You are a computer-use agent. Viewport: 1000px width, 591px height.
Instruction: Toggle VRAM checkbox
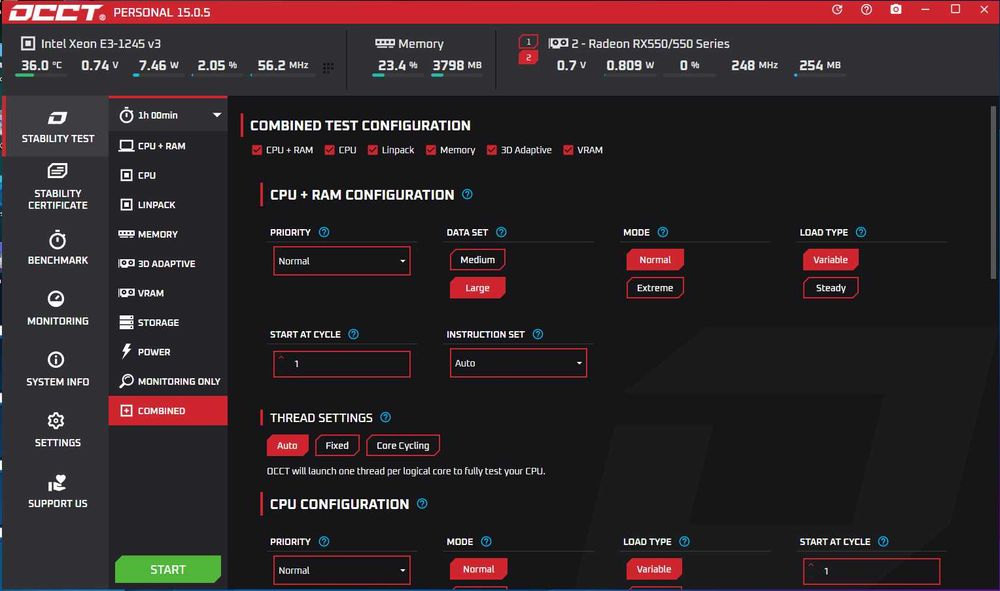(x=568, y=150)
